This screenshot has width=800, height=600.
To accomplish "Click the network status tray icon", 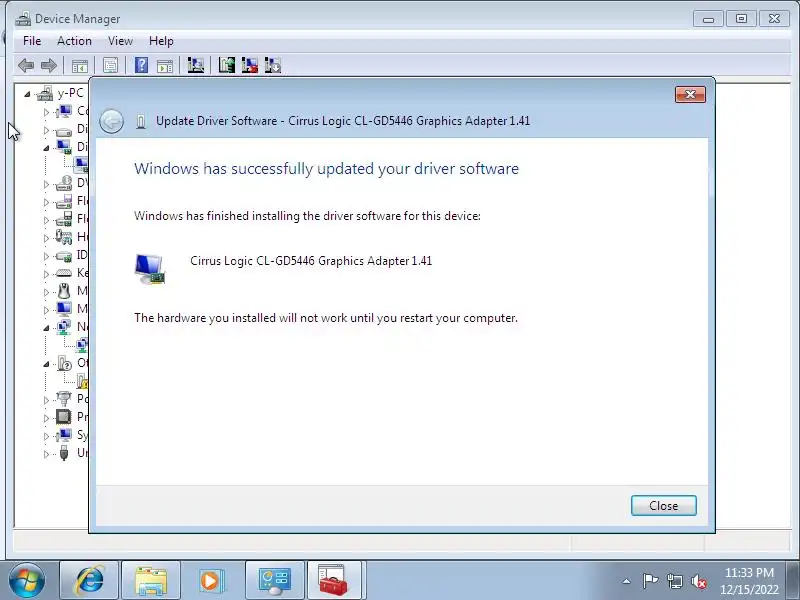I will tap(674, 581).
